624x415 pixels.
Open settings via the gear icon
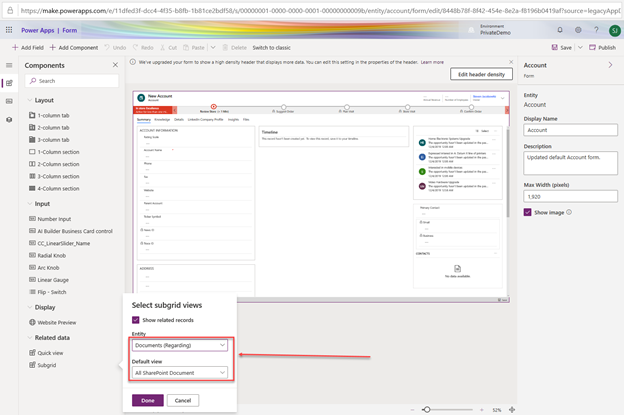(x=578, y=30)
